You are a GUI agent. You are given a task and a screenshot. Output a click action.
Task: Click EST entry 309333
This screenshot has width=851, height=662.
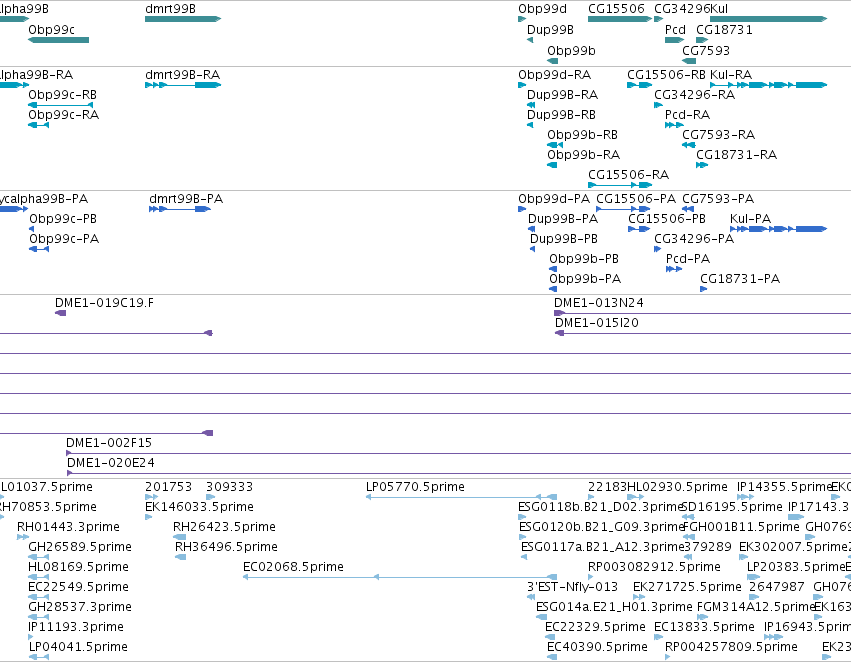click(x=229, y=487)
